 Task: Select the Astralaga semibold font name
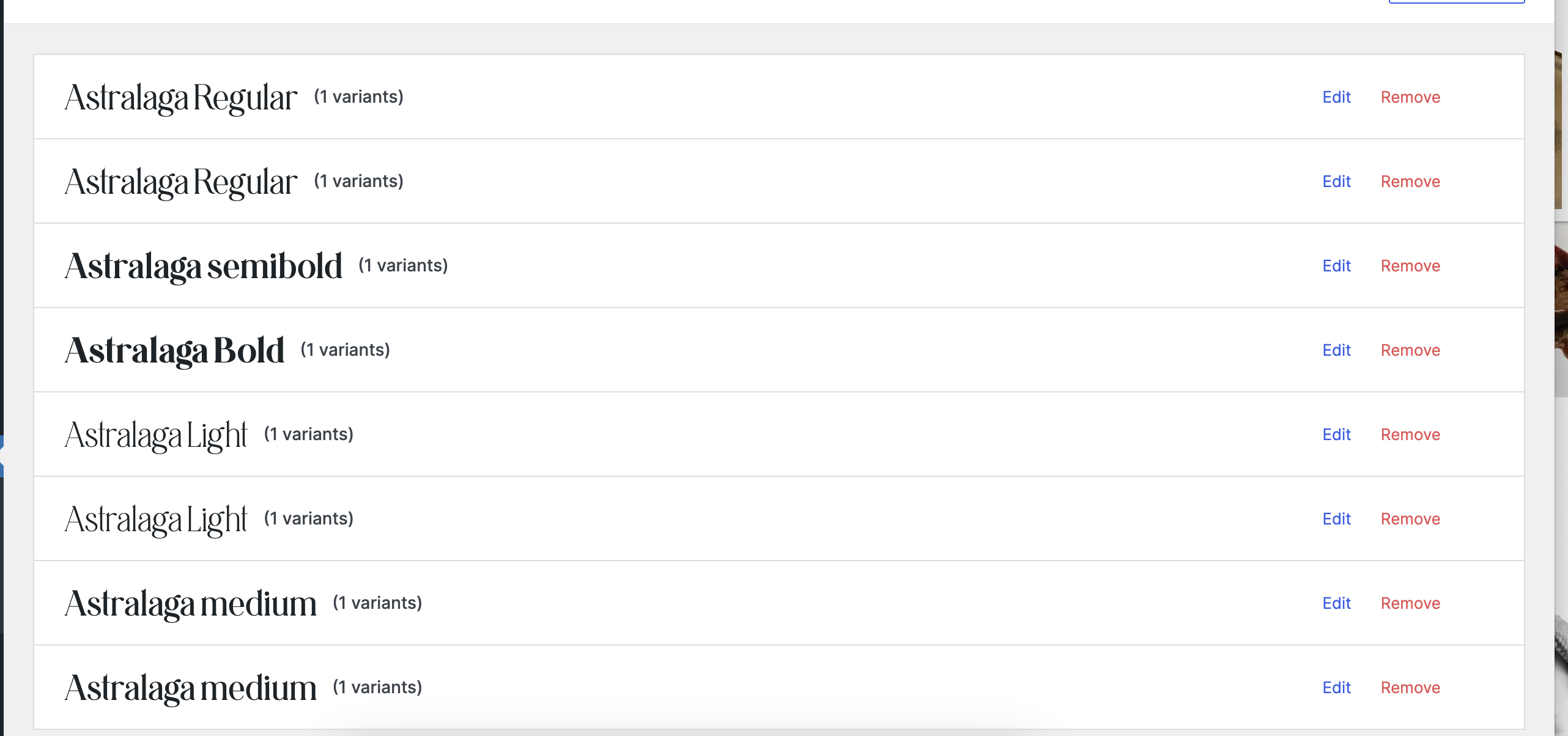(x=203, y=267)
